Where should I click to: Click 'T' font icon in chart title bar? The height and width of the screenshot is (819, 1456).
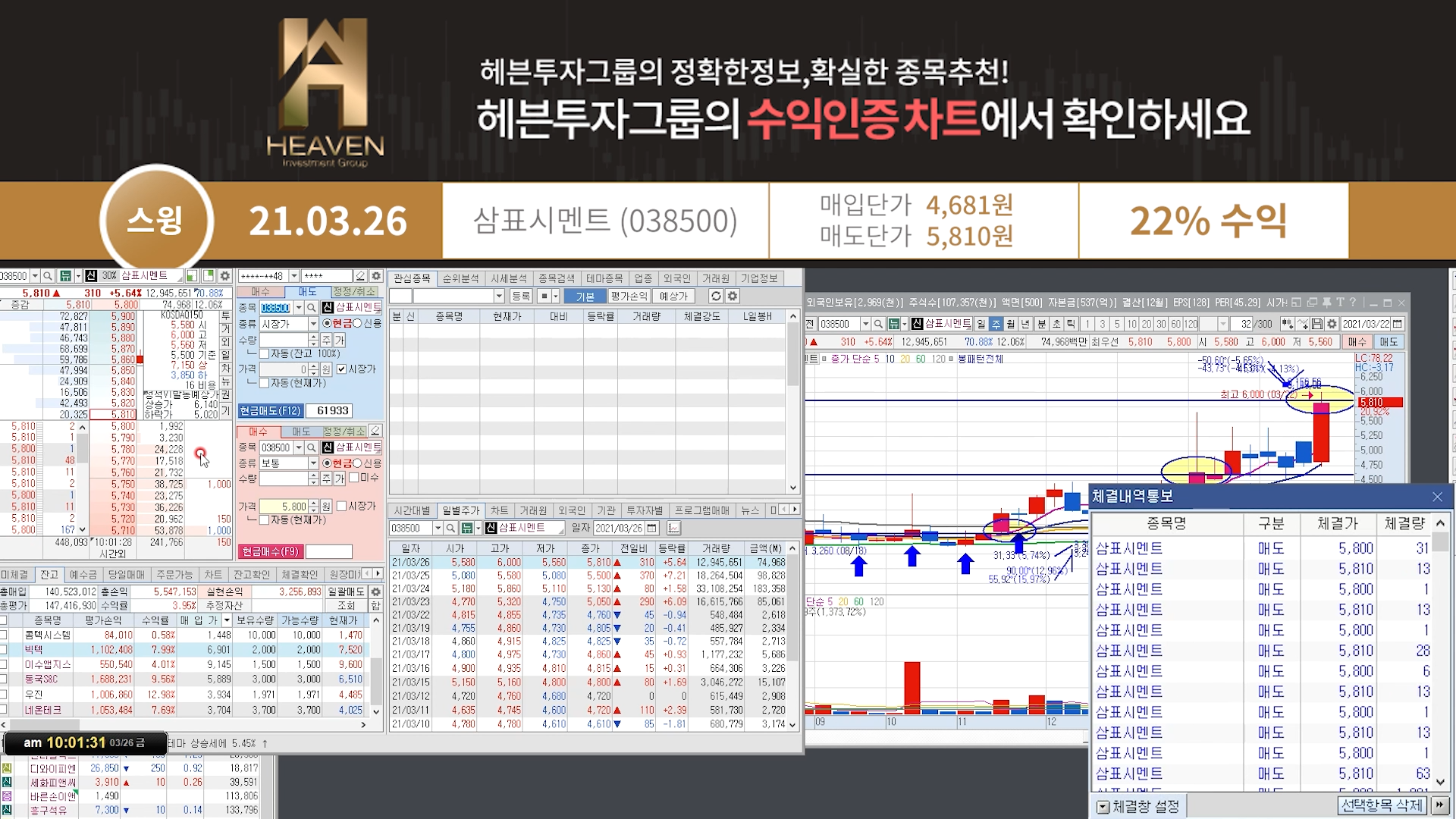[x=1340, y=302]
